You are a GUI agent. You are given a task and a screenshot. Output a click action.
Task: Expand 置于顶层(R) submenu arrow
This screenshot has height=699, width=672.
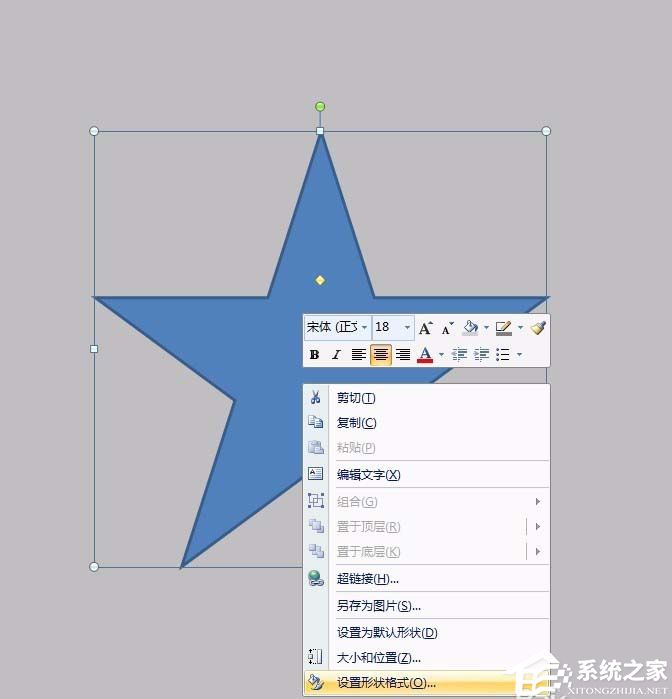[538, 526]
